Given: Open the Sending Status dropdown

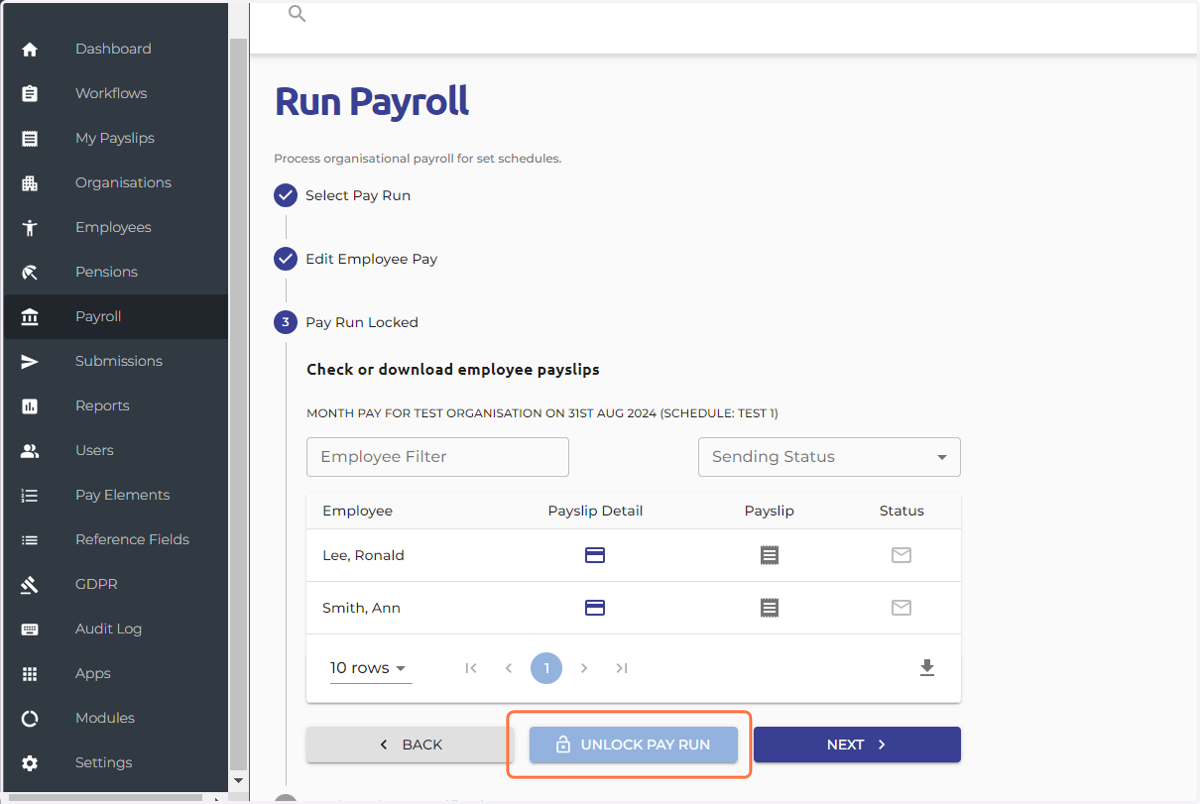Looking at the screenshot, I should coord(829,457).
